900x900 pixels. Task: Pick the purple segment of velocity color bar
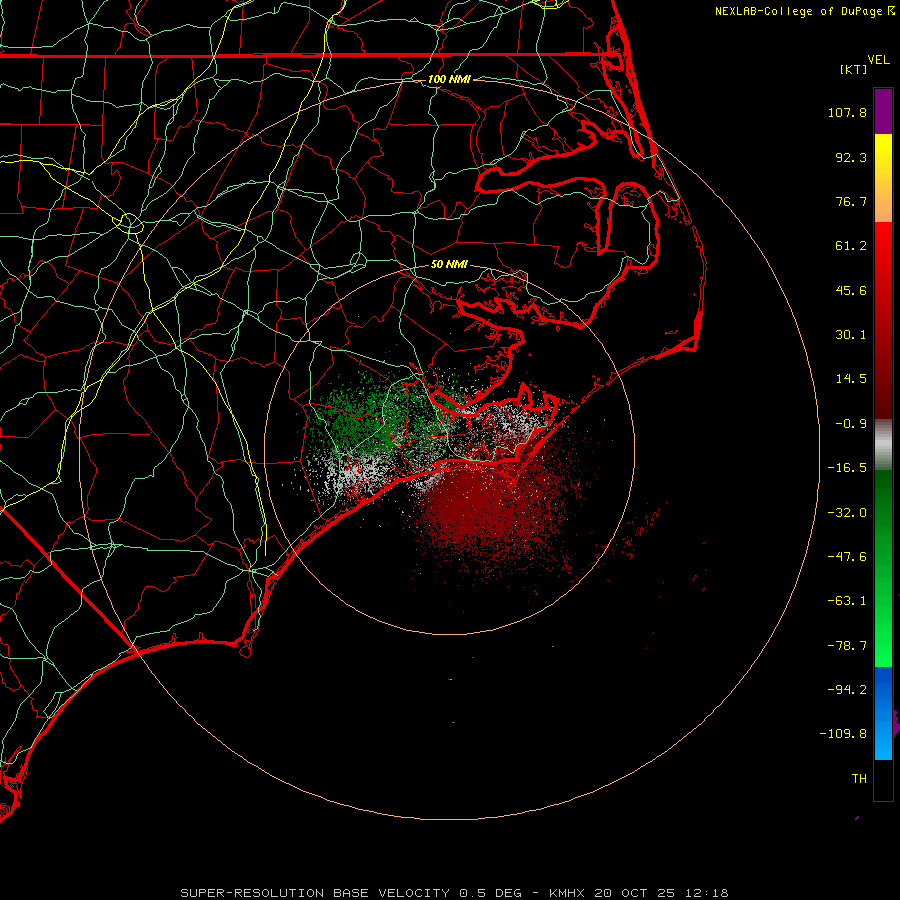883,111
